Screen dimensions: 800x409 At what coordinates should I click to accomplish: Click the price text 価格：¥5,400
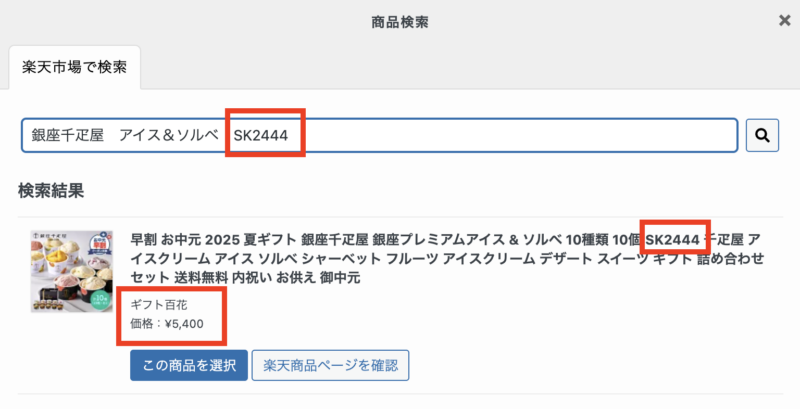coord(167,324)
